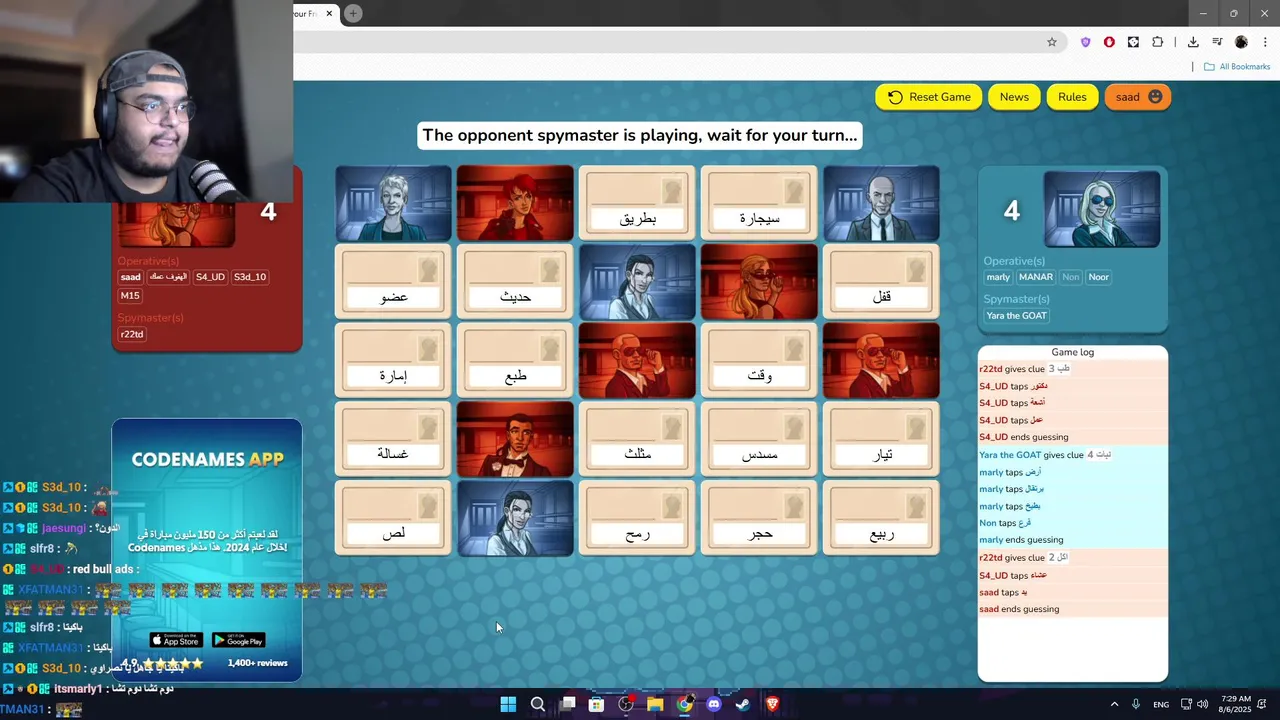Select the رمح word card
1280x720 pixels.
[x=637, y=518]
